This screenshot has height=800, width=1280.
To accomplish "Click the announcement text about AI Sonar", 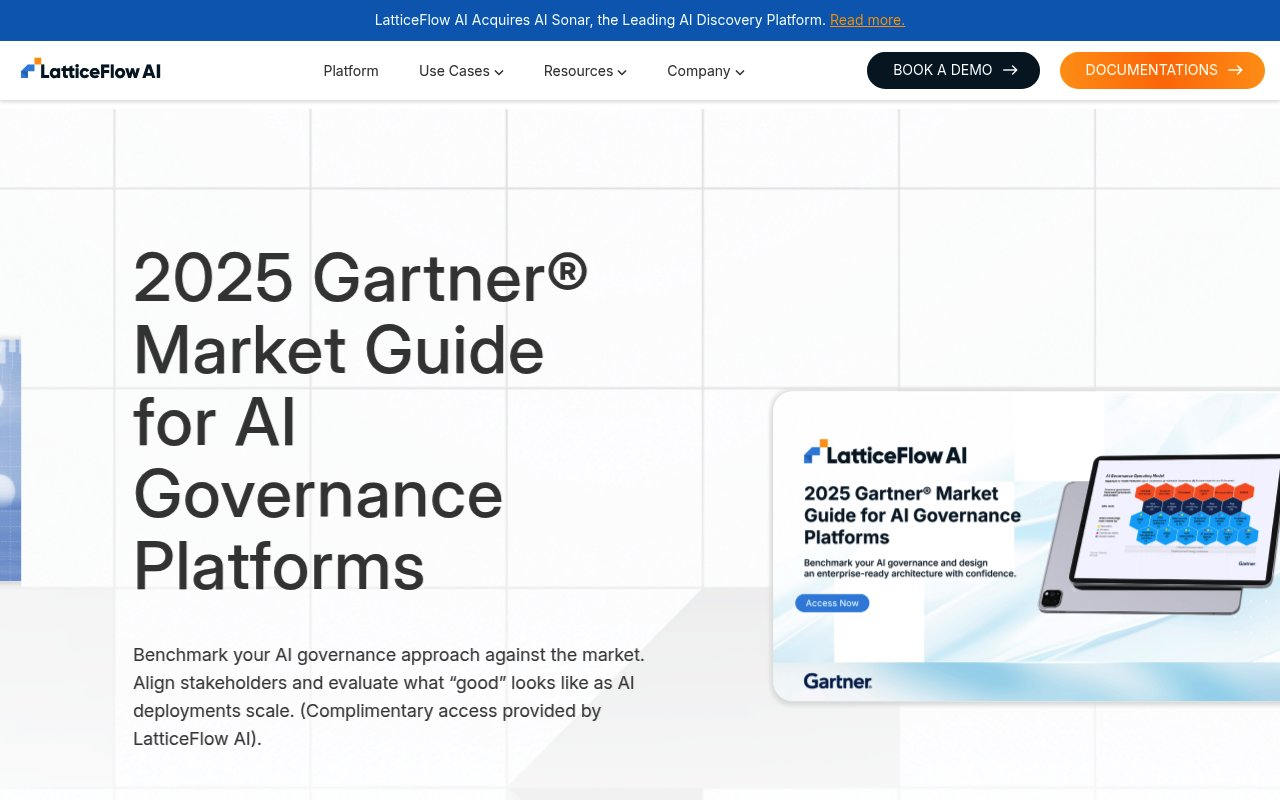I will pos(600,20).
